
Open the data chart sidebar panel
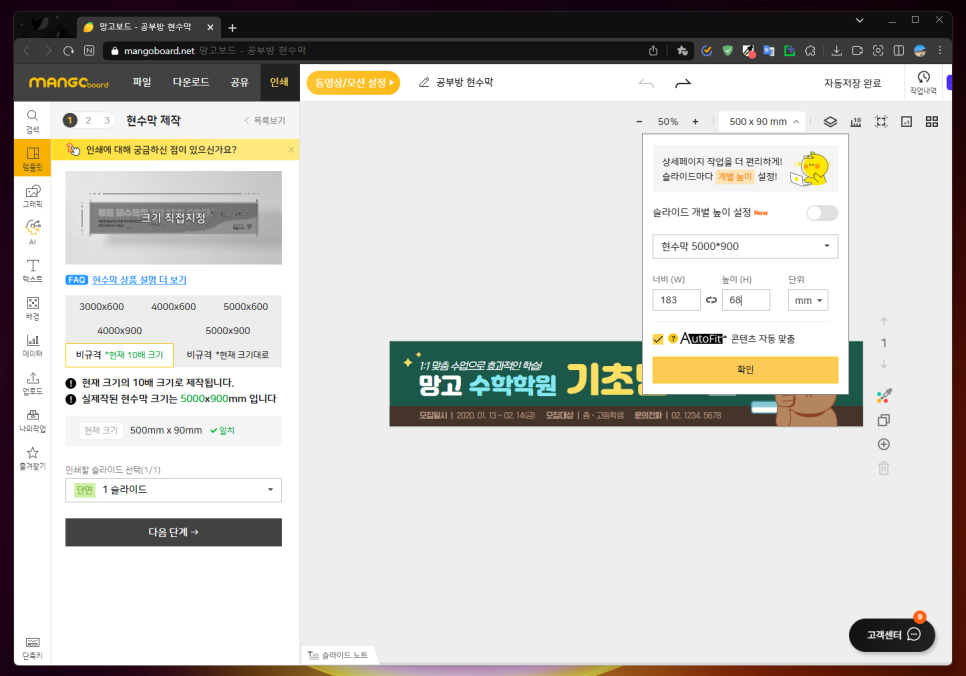(33, 346)
